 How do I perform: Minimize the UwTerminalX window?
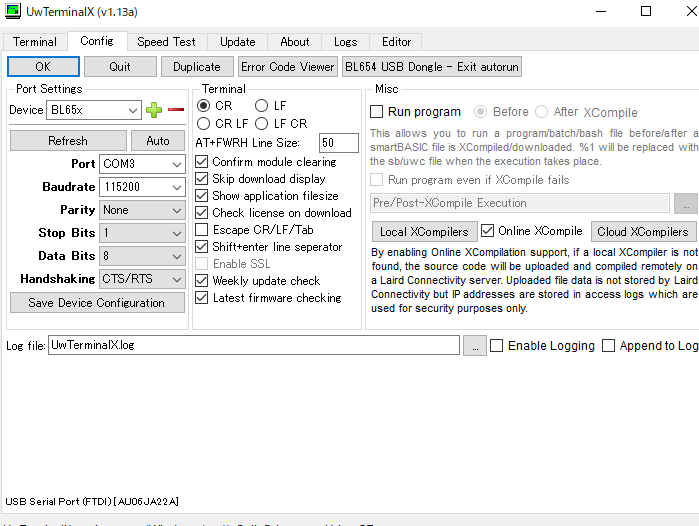click(x=601, y=11)
